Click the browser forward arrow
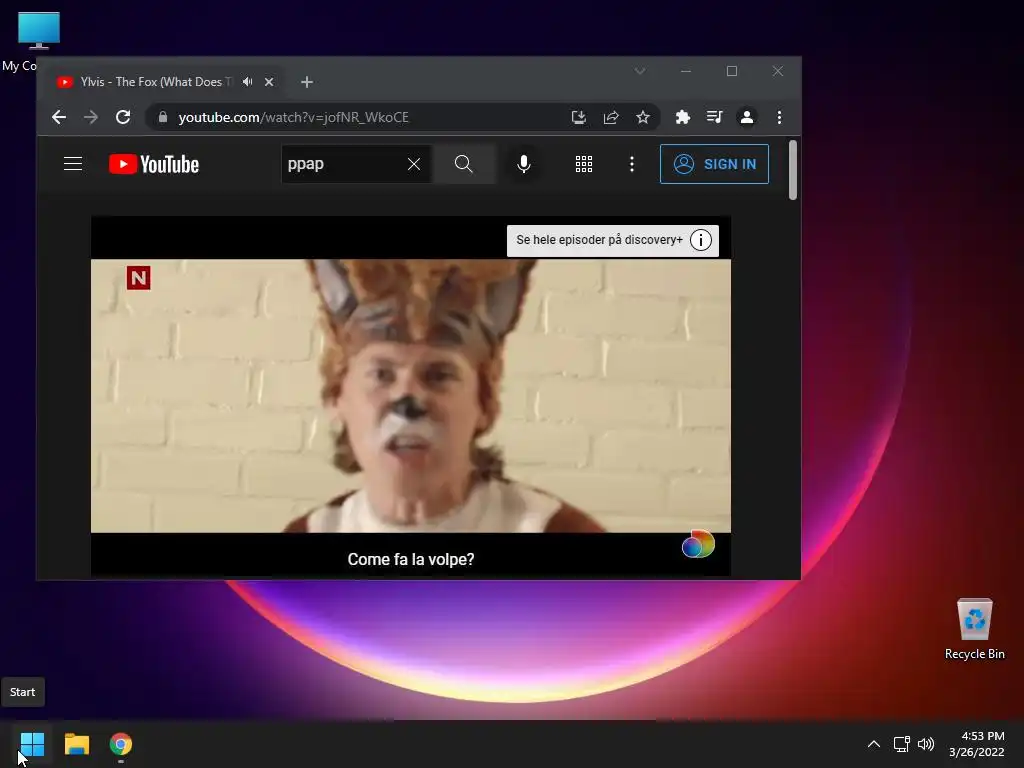Image resolution: width=1024 pixels, height=768 pixels. coord(91,117)
